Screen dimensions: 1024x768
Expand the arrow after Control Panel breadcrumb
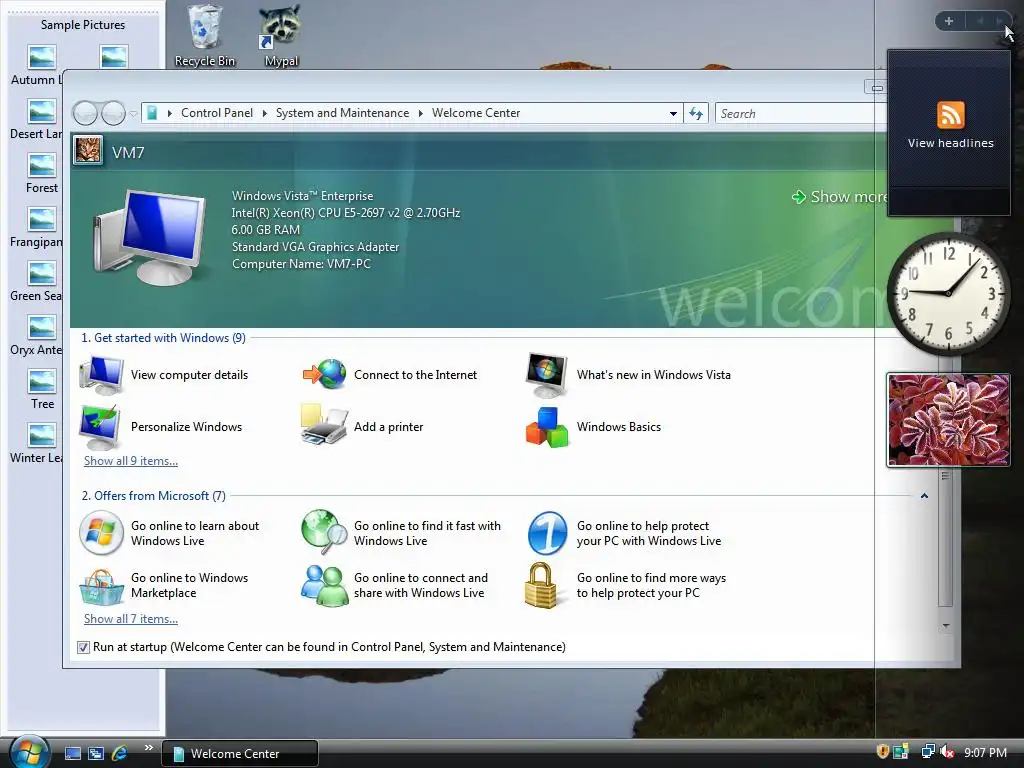pyautogui.click(x=264, y=113)
